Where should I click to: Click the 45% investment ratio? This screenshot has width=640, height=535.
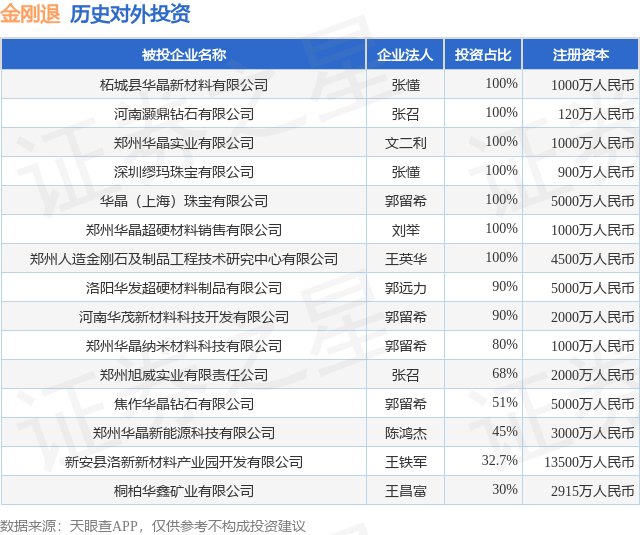(505, 431)
